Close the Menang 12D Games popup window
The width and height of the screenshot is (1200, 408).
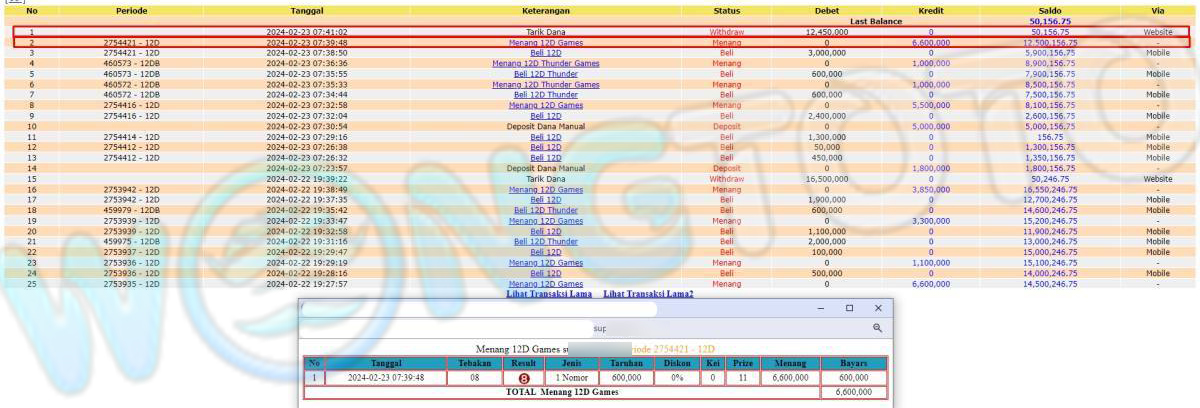coord(878,308)
